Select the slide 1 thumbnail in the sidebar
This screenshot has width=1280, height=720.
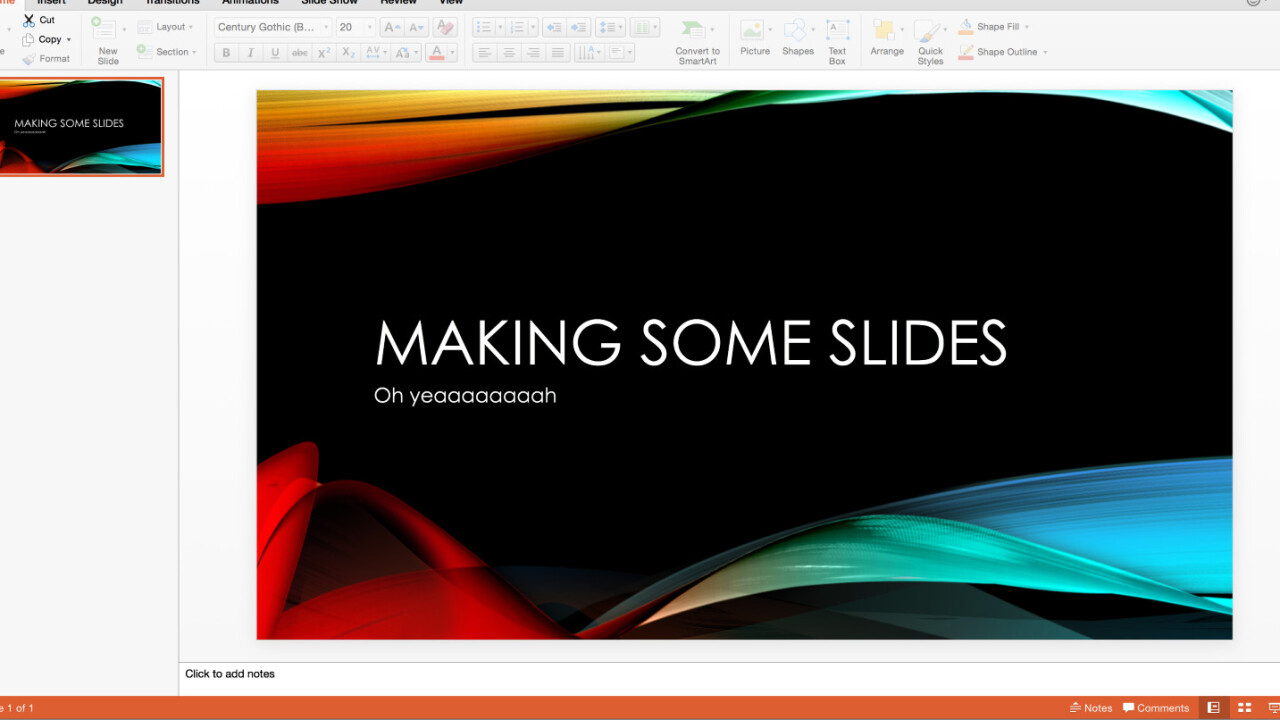[80, 127]
